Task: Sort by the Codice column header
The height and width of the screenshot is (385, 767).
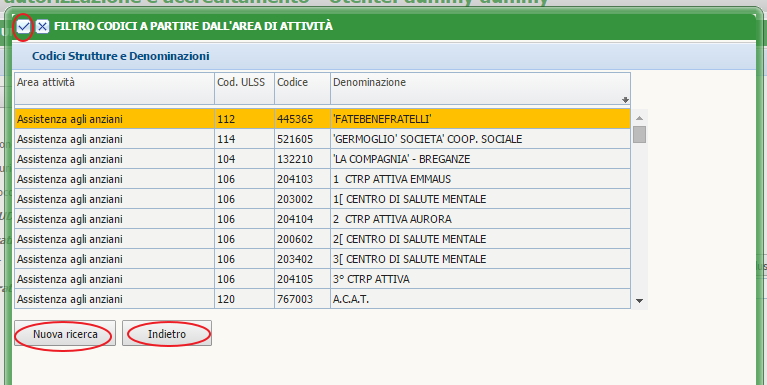Action: click(x=302, y=89)
